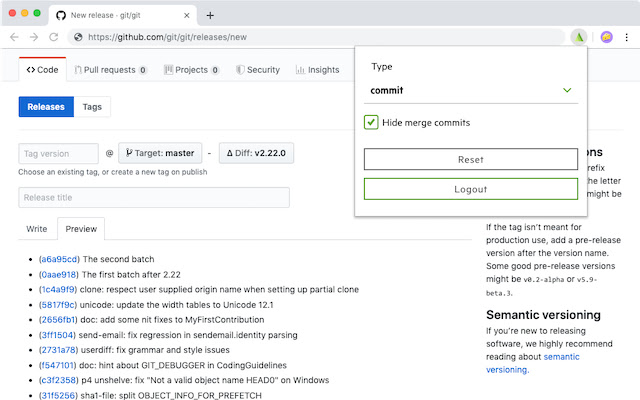Open commit link c3f2358

pos(59,380)
